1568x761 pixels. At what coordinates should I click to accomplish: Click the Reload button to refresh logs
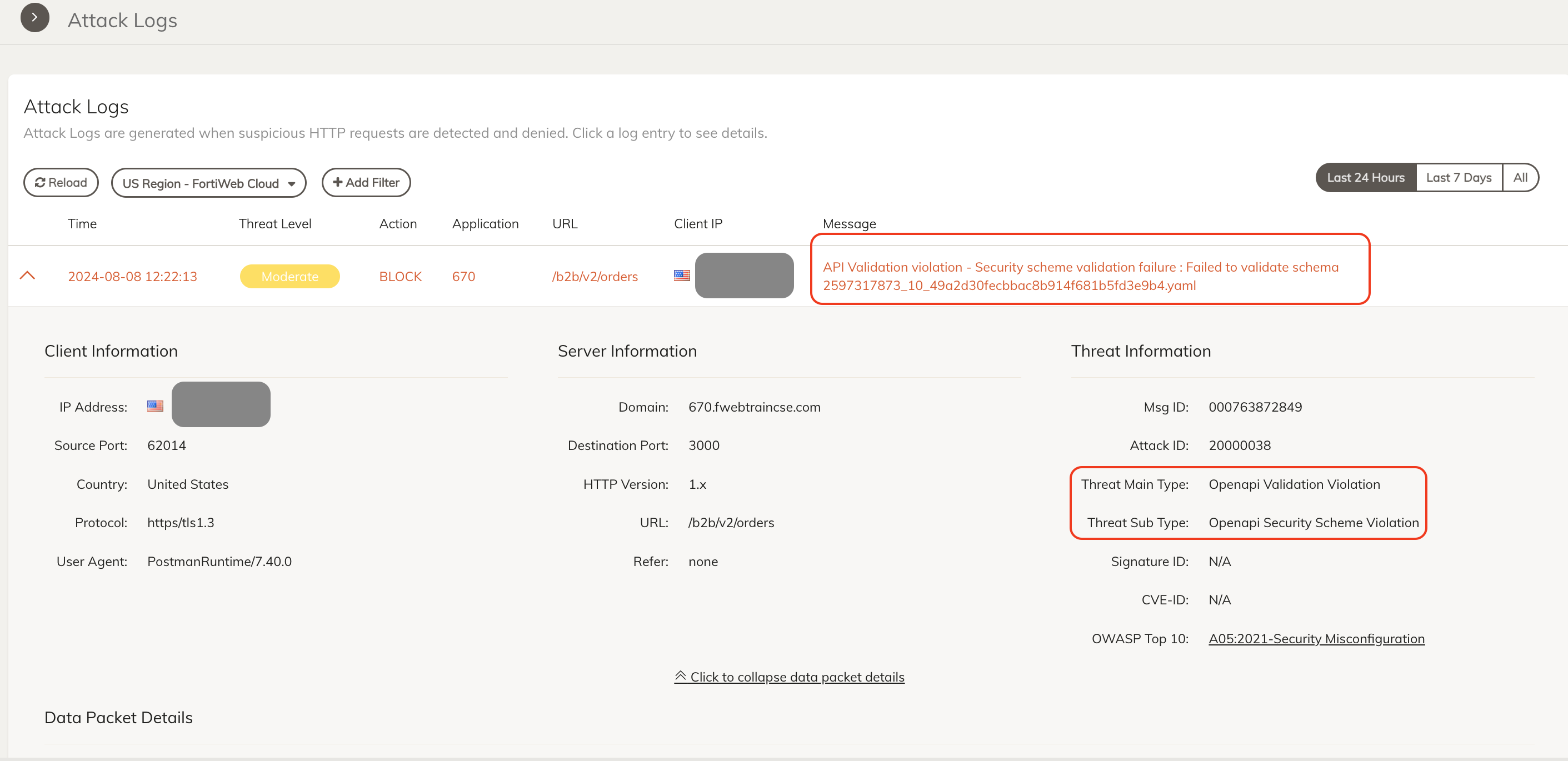click(x=62, y=182)
